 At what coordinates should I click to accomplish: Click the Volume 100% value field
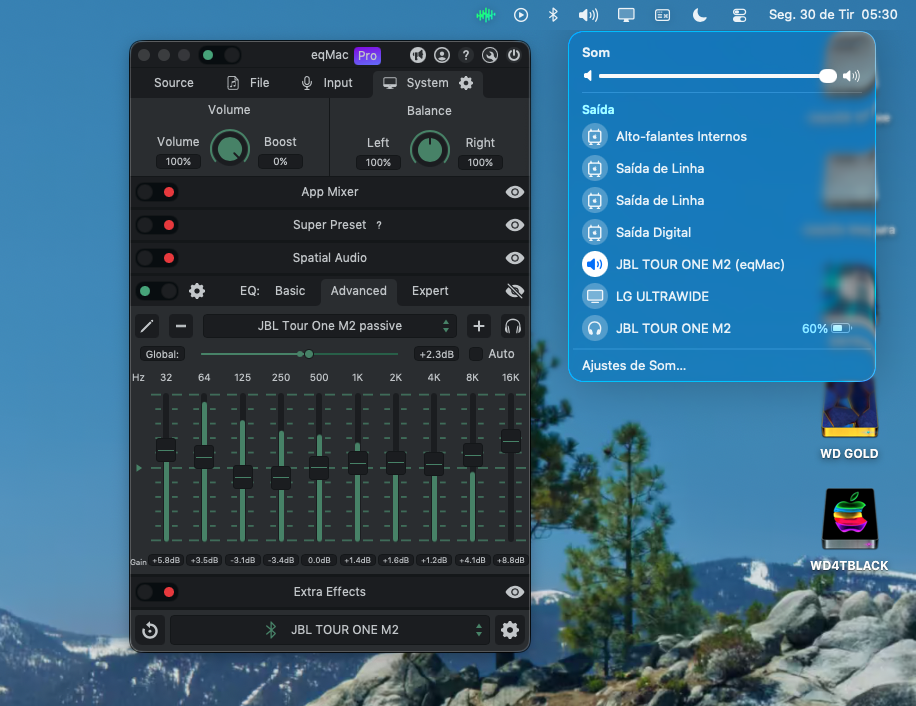click(178, 162)
